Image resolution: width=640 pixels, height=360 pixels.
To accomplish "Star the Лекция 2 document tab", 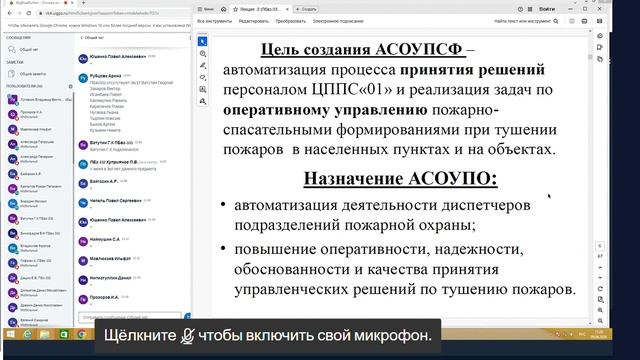I will tap(236, 9).
